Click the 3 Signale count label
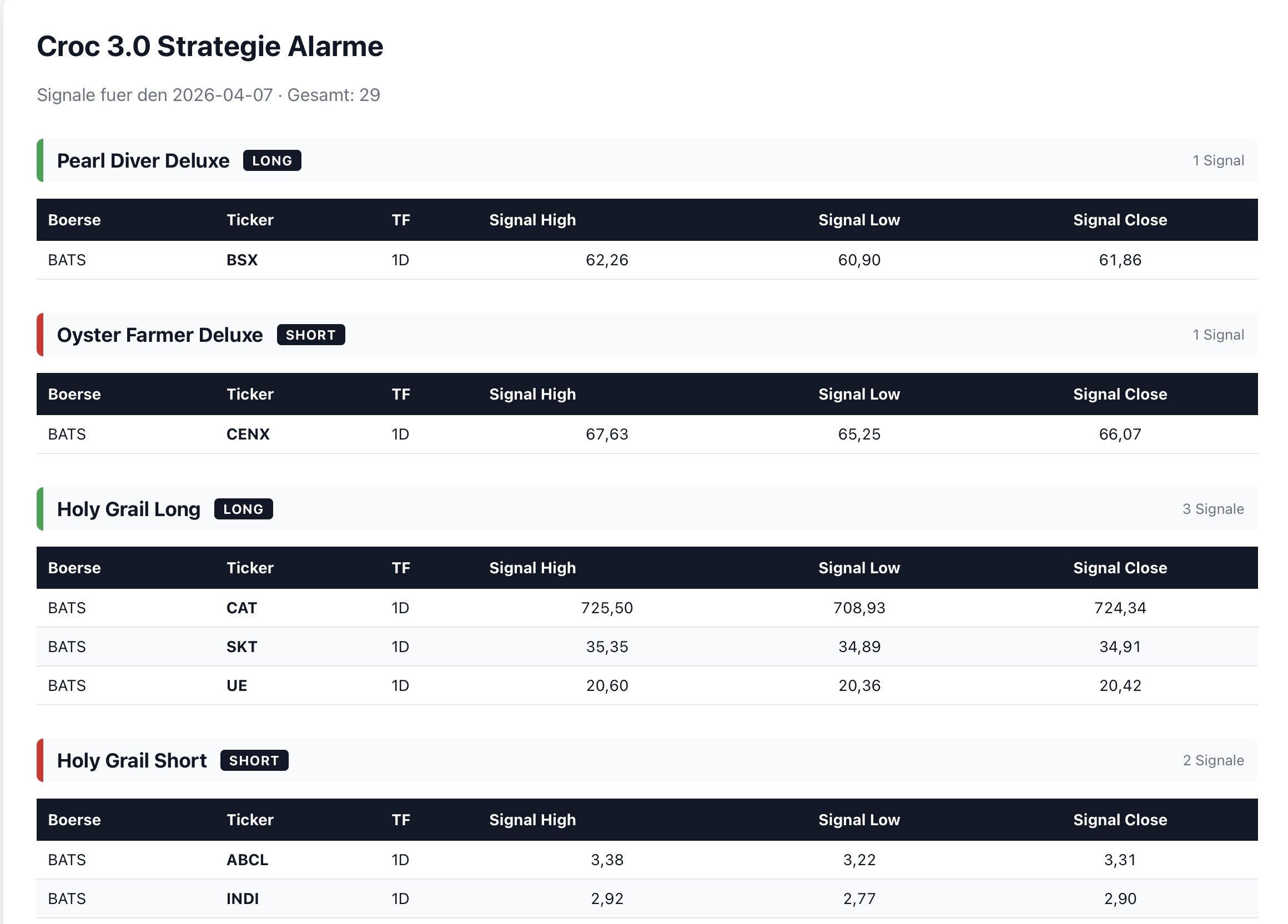This screenshot has width=1288, height=924. 1212,509
